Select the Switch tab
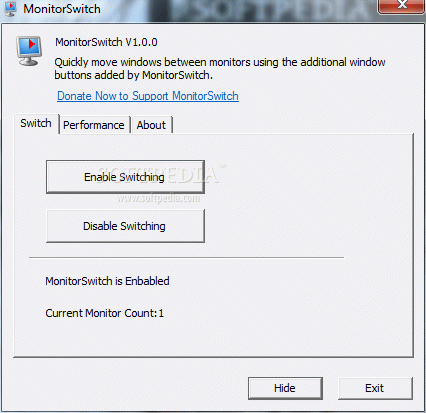426x413 pixels. pyautogui.click(x=36, y=123)
